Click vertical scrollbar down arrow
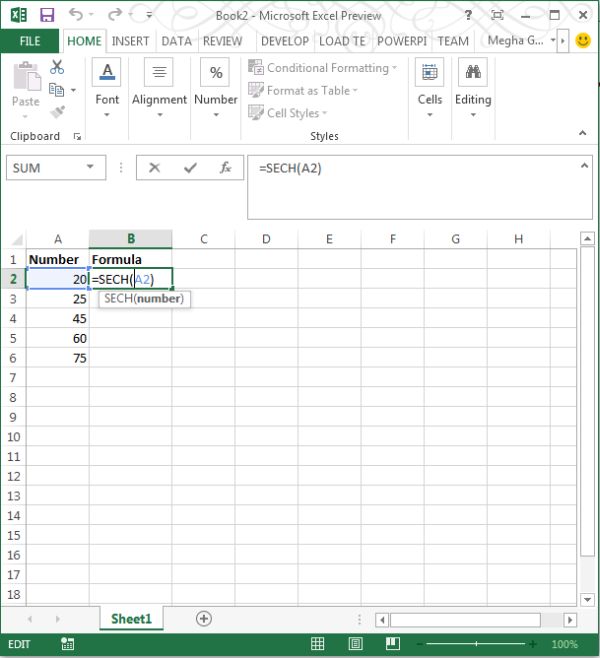Screen dimensions: 600x658 point(587,599)
